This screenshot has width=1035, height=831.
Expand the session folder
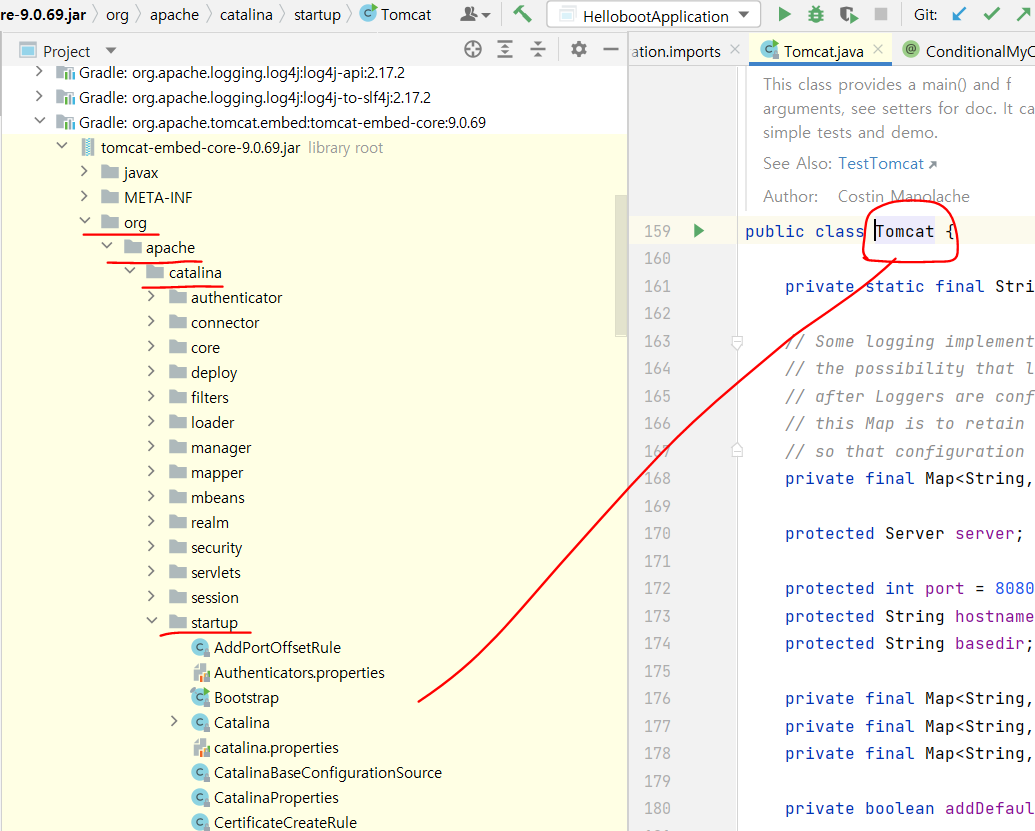tap(151, 597)
